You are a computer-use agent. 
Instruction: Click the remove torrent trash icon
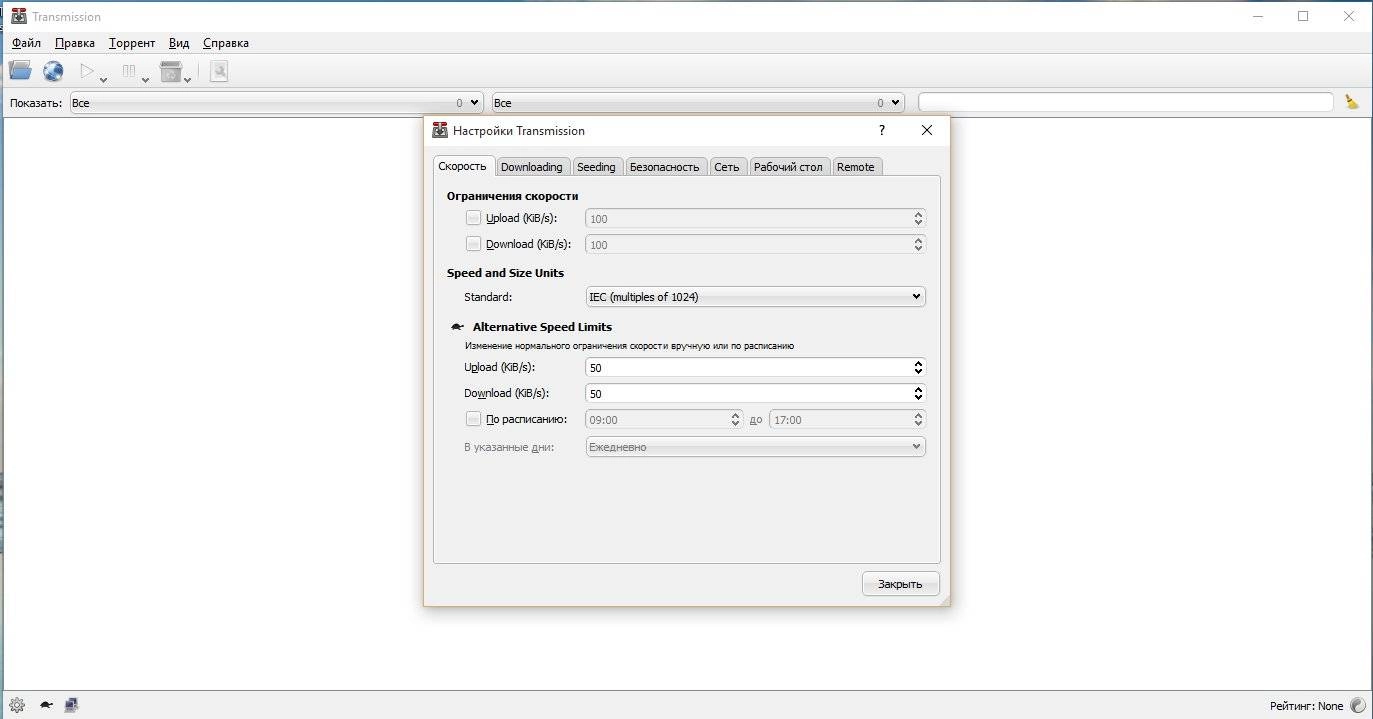[x=171, y=71]
